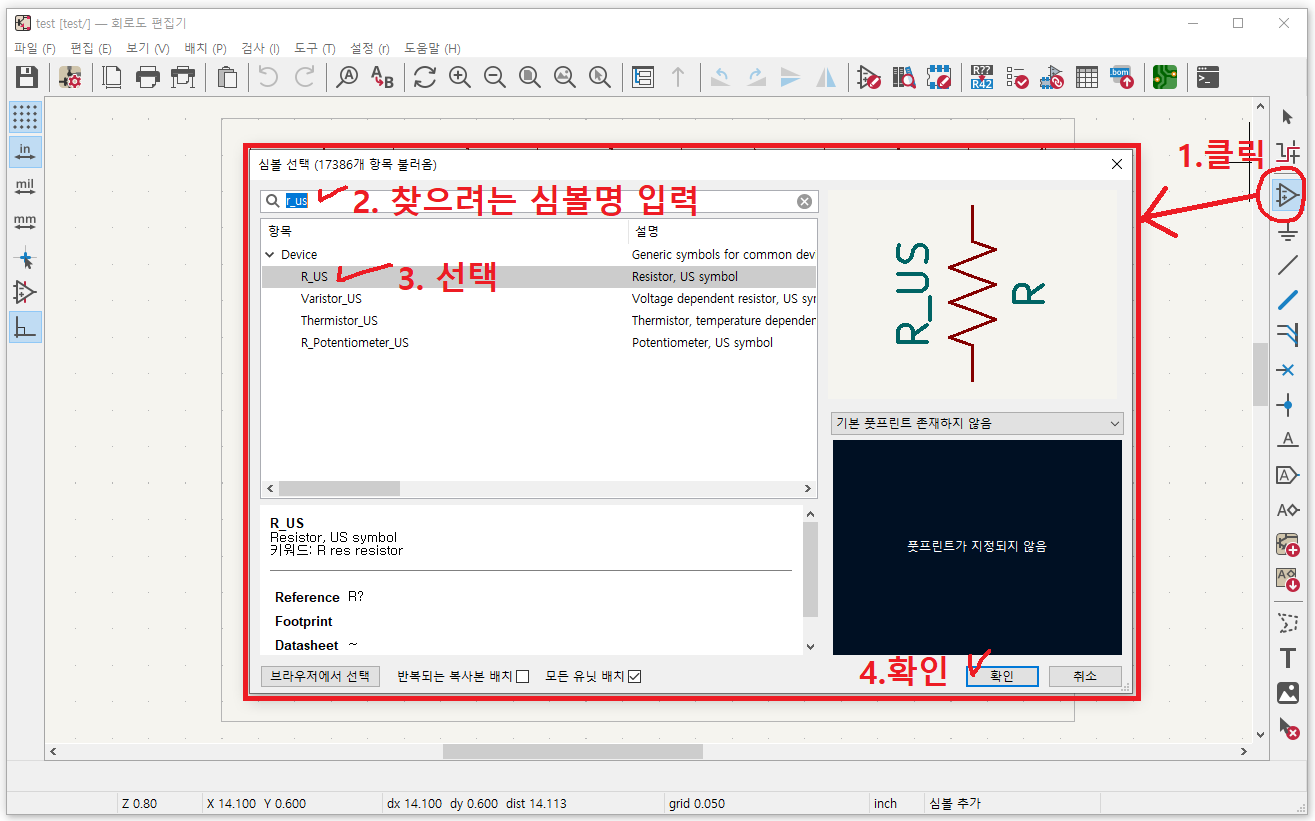Click the Redo arrow icon
The image size is (1315, 821).
coord(304,77)
